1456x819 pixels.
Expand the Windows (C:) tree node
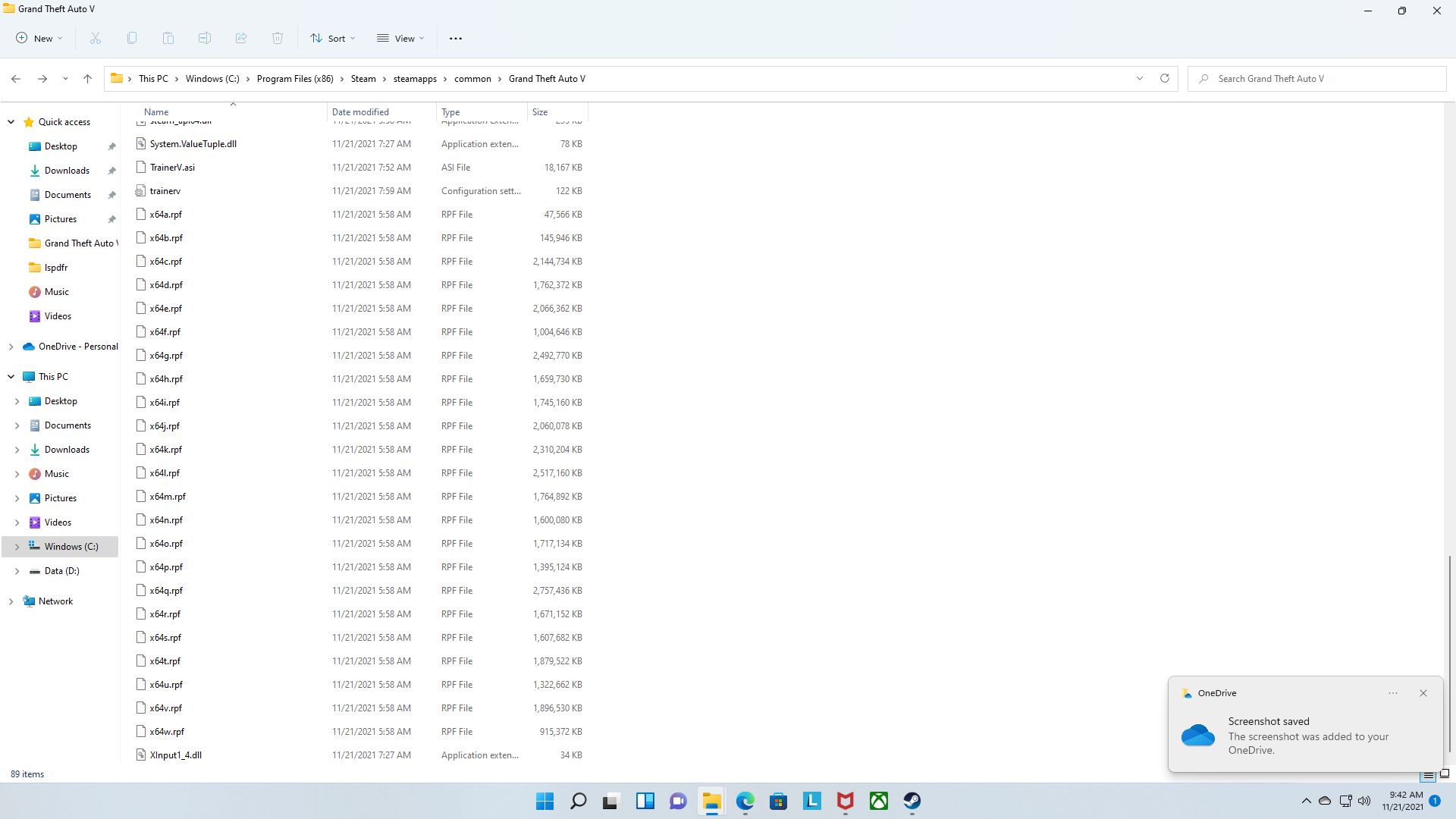(x=17, y=547)
